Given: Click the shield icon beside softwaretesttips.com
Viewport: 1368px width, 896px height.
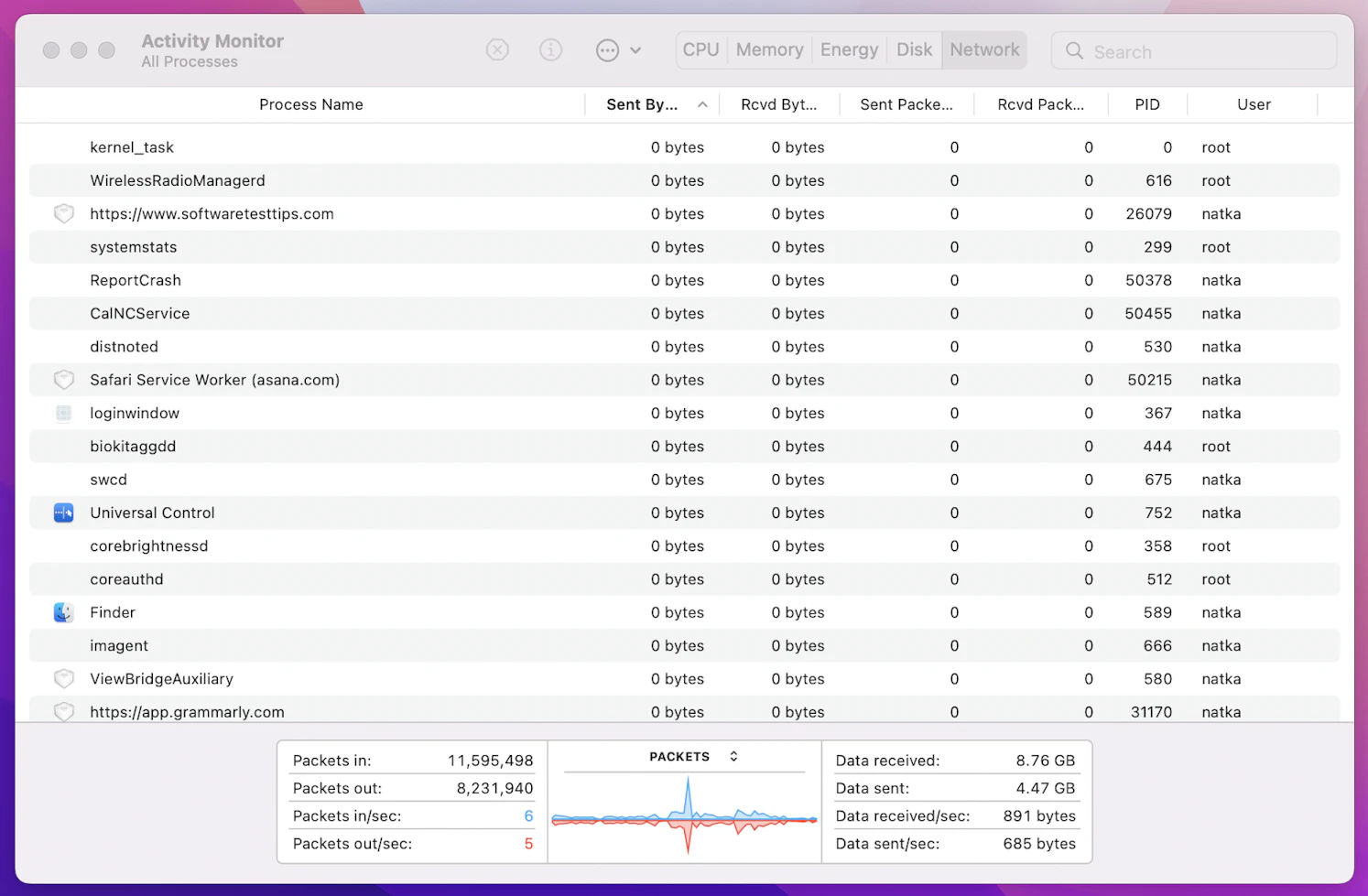Looking at the screenshot, I should point(63,213).
